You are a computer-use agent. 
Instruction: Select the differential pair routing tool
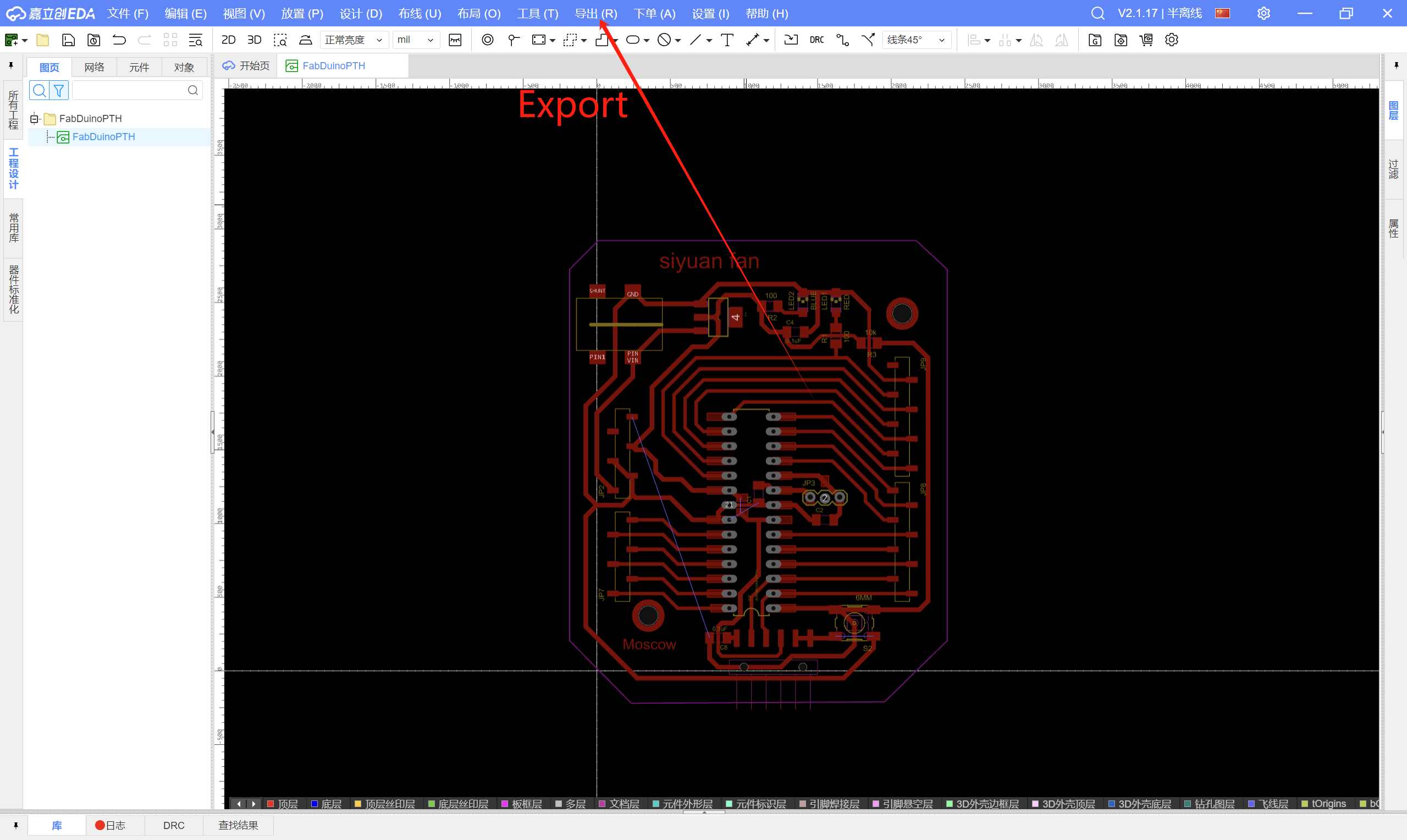(x=868, y=40)
